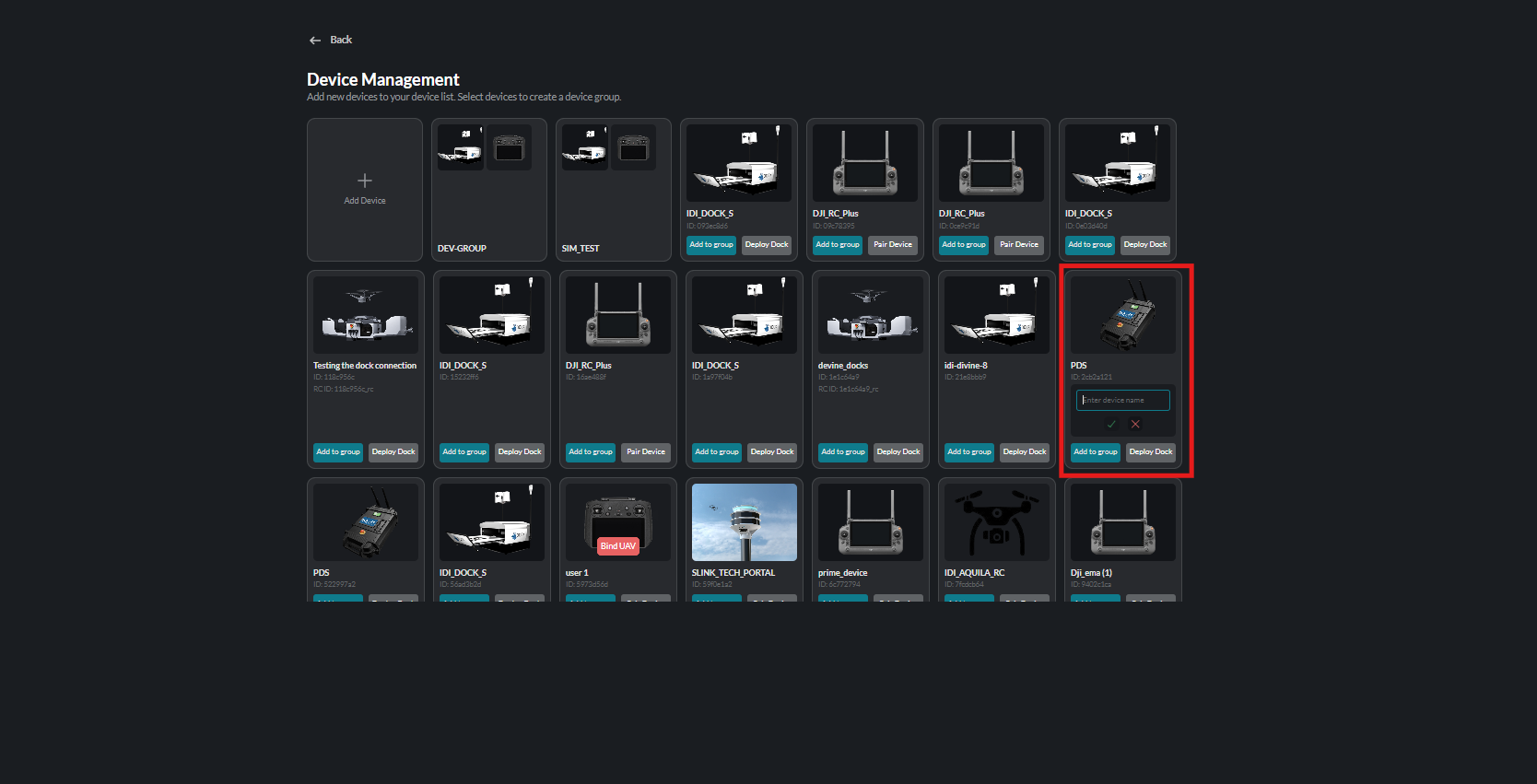Add idi-divine-8 to group
The height and width of the screenshot is (784, 1537).
click(969, 452)
